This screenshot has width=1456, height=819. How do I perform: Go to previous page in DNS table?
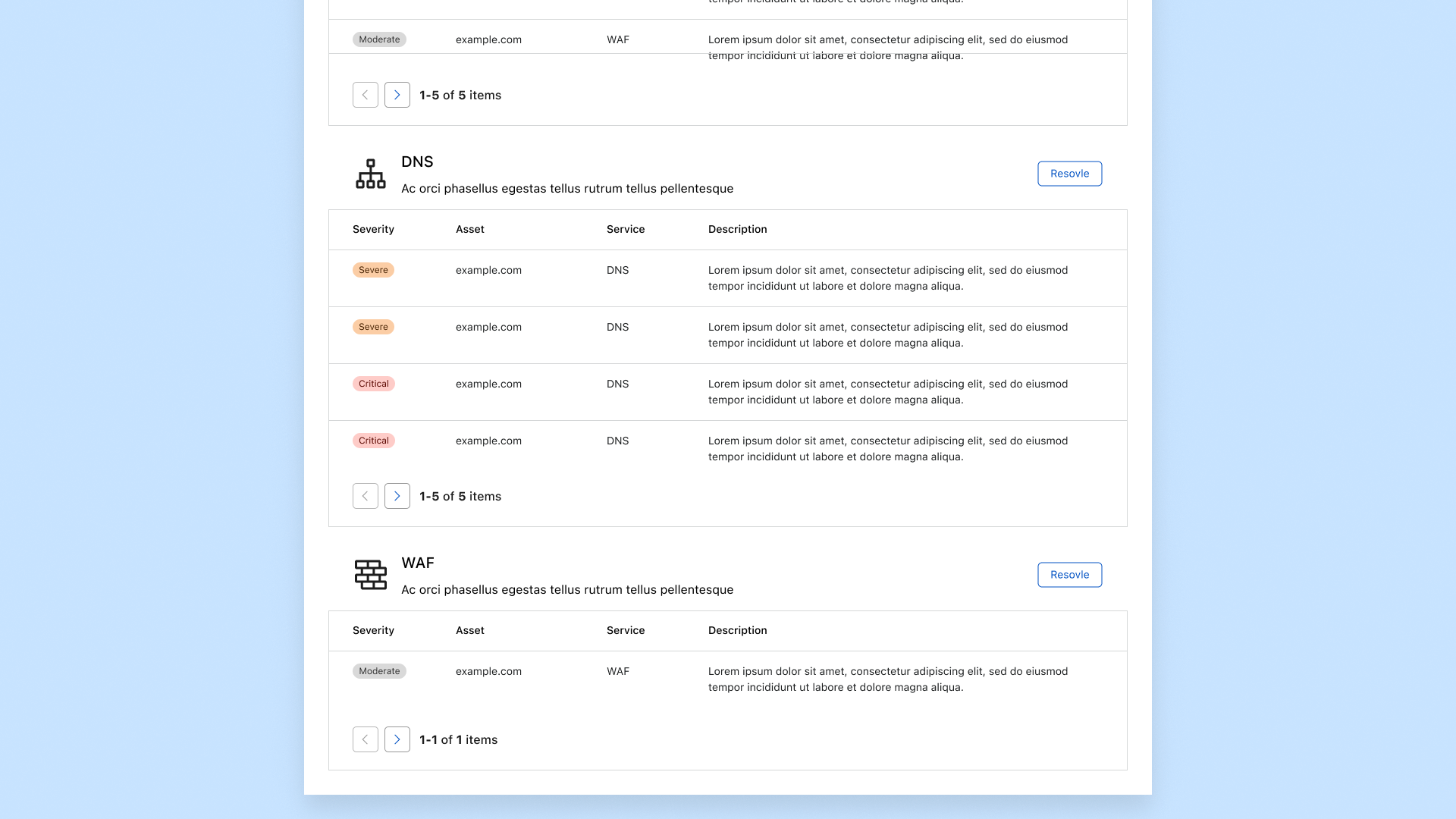365,496
